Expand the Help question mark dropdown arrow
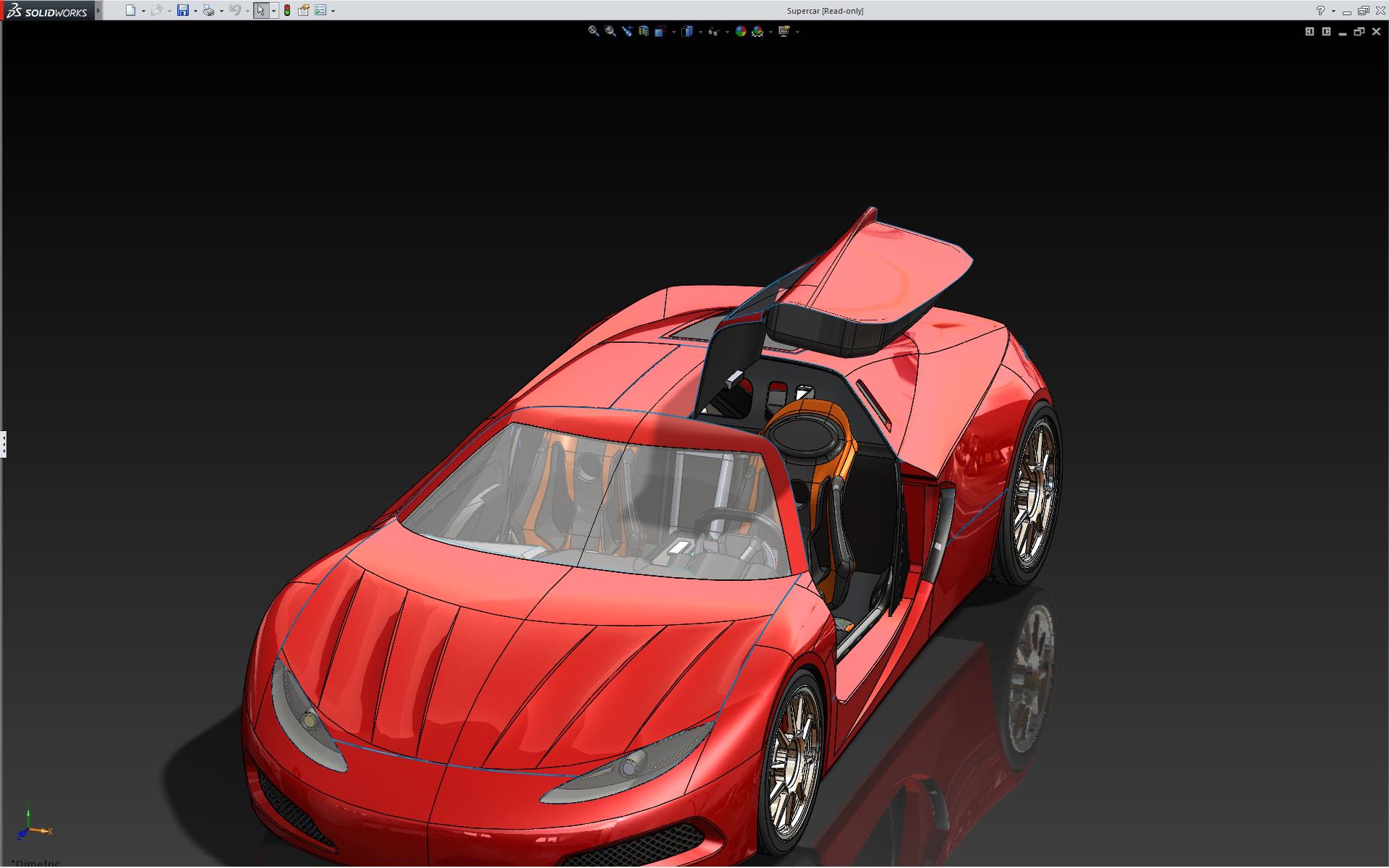 (1333, 11)
